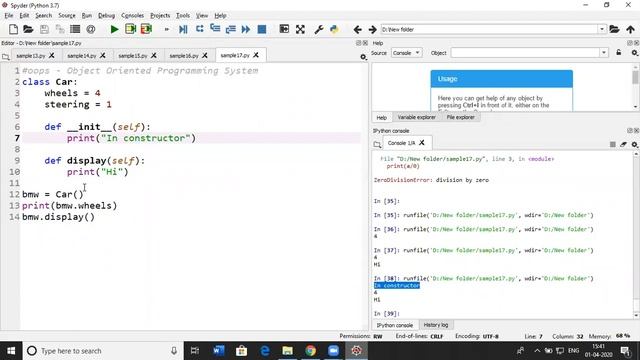Continue execution fast-forward debug icon
Screen dimensions: 640x360
[246, 29]
